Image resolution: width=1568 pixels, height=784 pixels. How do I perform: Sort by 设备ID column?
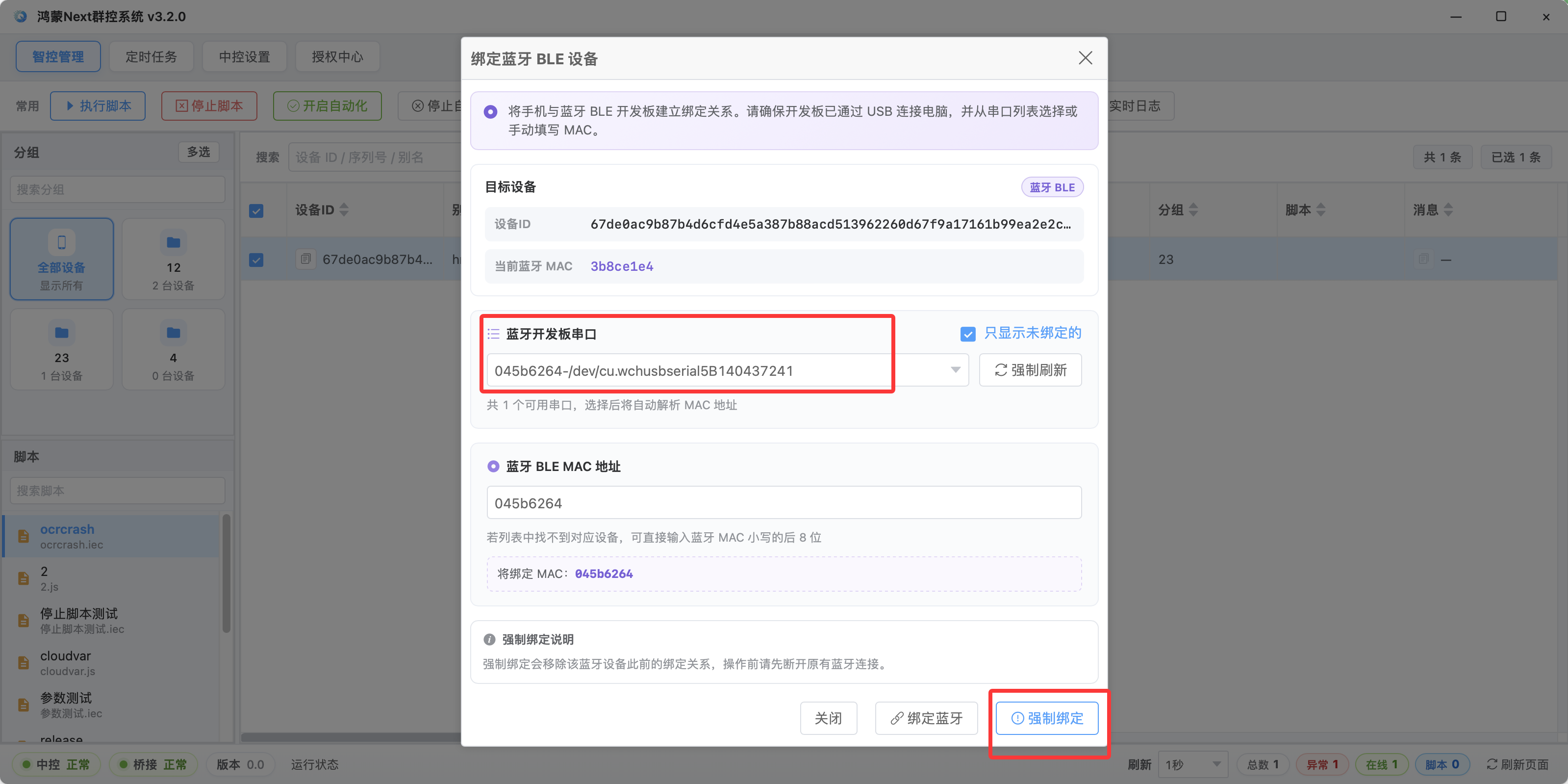pos(344,210)
